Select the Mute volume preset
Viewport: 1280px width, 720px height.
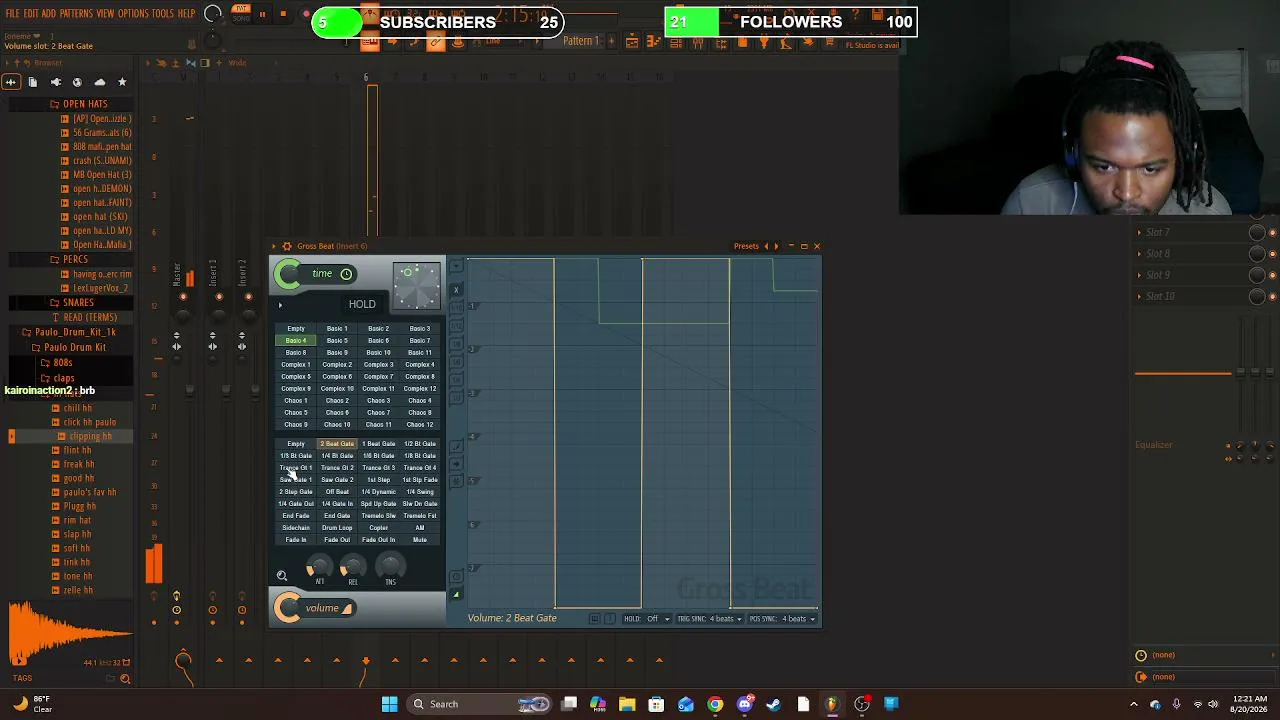point(420,540)
